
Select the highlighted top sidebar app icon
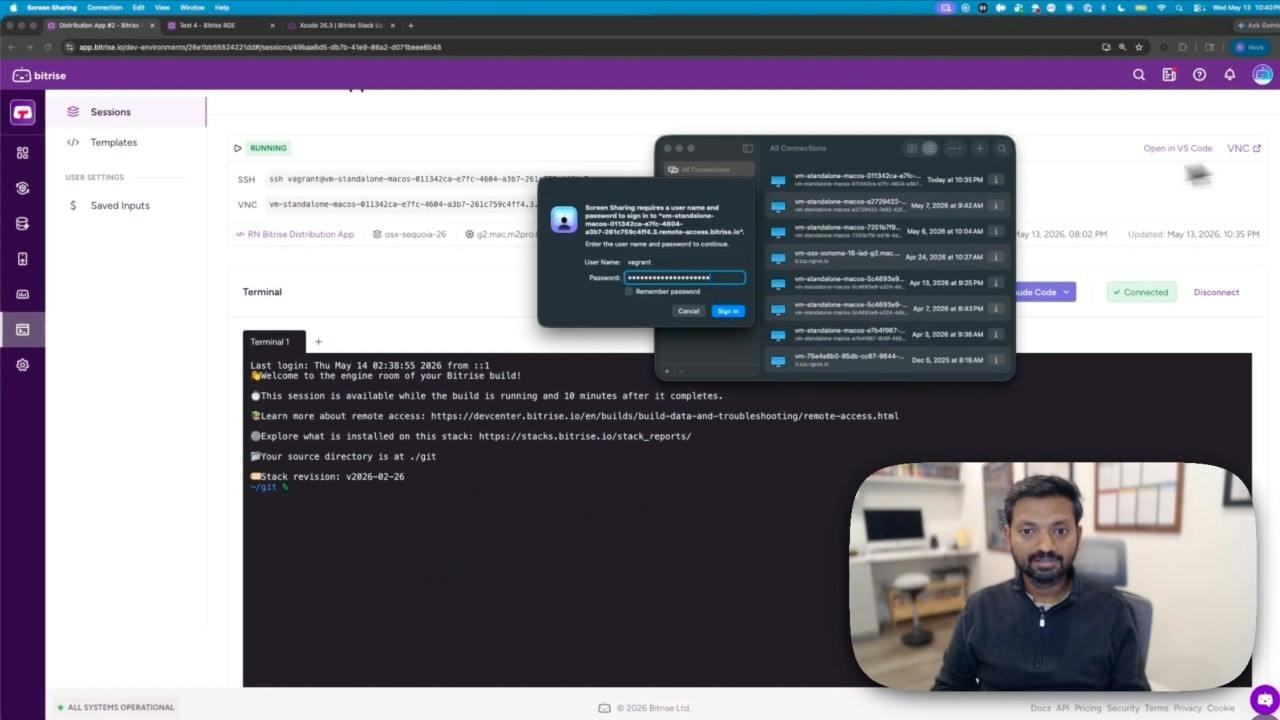pos(22,113)
